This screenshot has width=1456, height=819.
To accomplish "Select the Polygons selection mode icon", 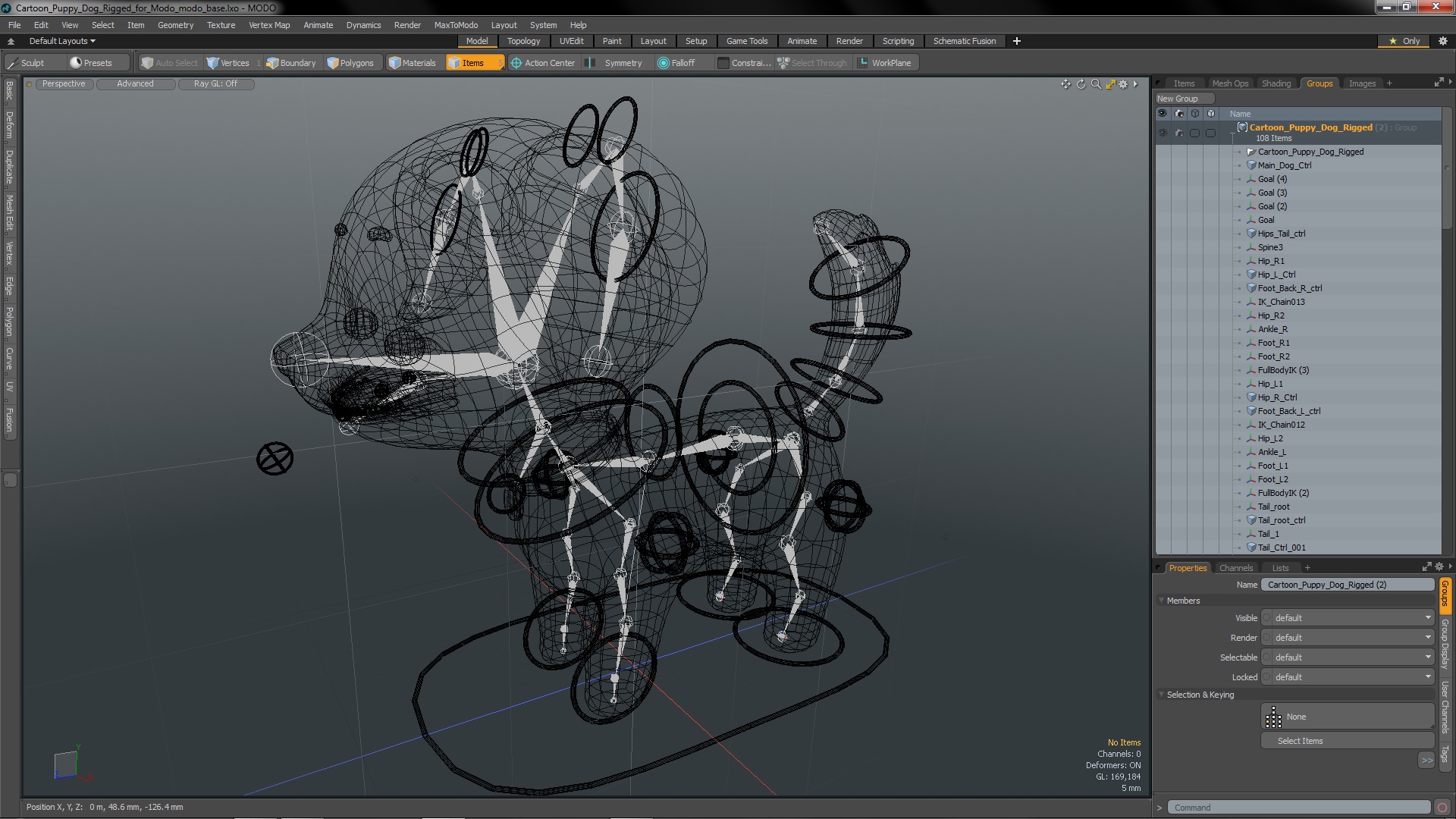I will (333, 63).
